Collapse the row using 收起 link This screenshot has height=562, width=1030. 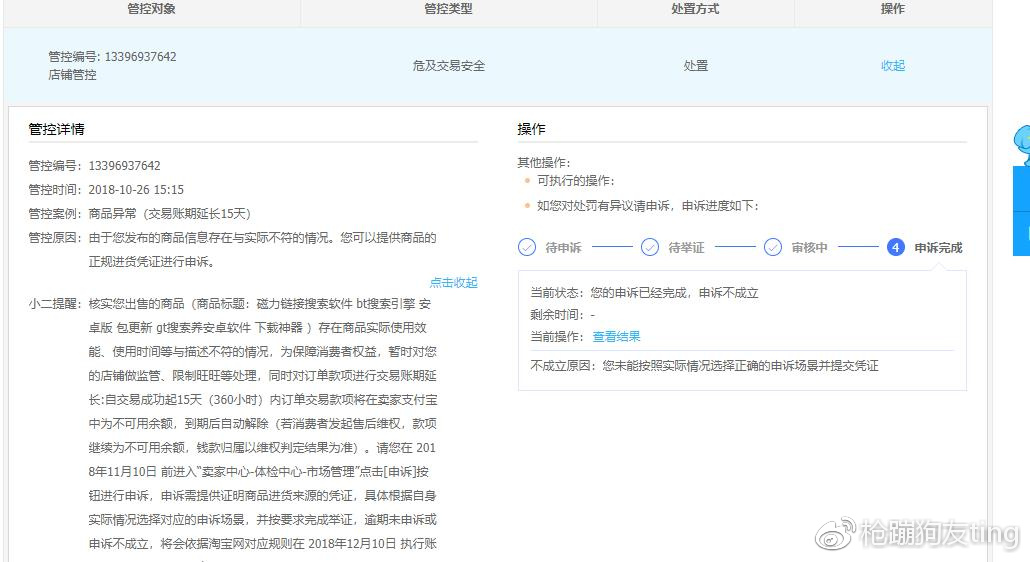click(892, 66)
